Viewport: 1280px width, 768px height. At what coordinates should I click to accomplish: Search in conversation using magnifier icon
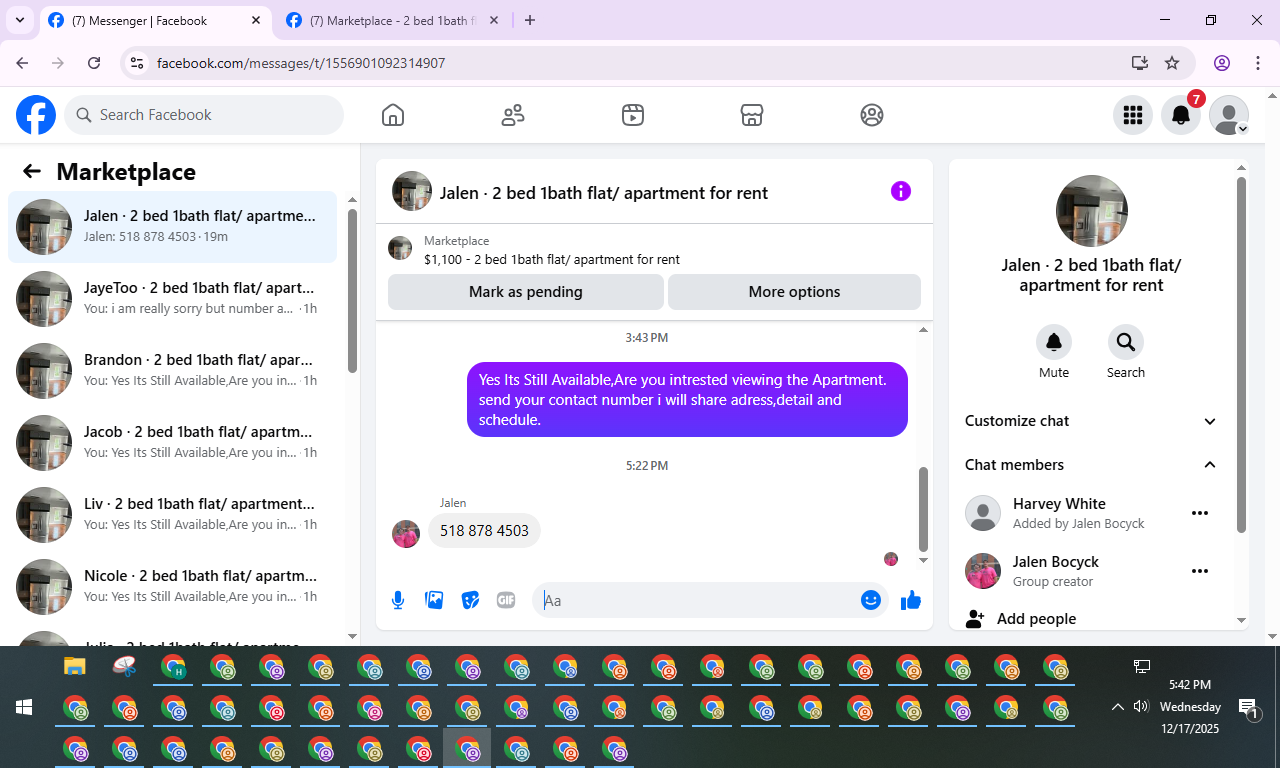pyautogui.click(x=1126, y=342)
